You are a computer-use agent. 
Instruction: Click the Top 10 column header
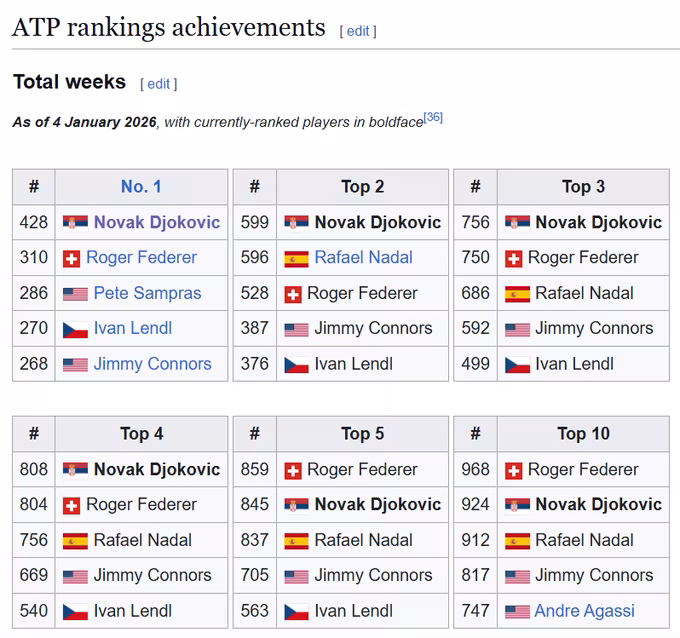583,434
